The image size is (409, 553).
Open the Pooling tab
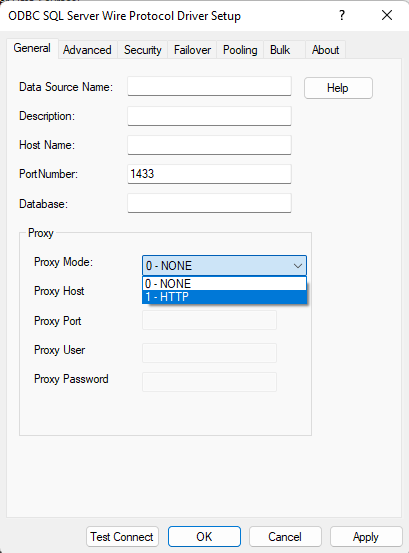click(x=240, y=50)
